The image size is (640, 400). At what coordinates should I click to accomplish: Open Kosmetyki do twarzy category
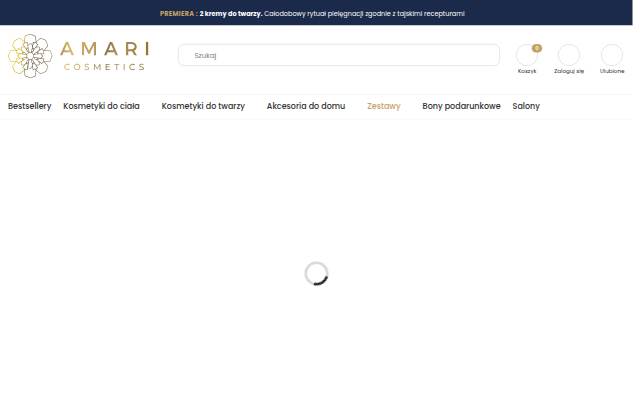coord(203,106)
